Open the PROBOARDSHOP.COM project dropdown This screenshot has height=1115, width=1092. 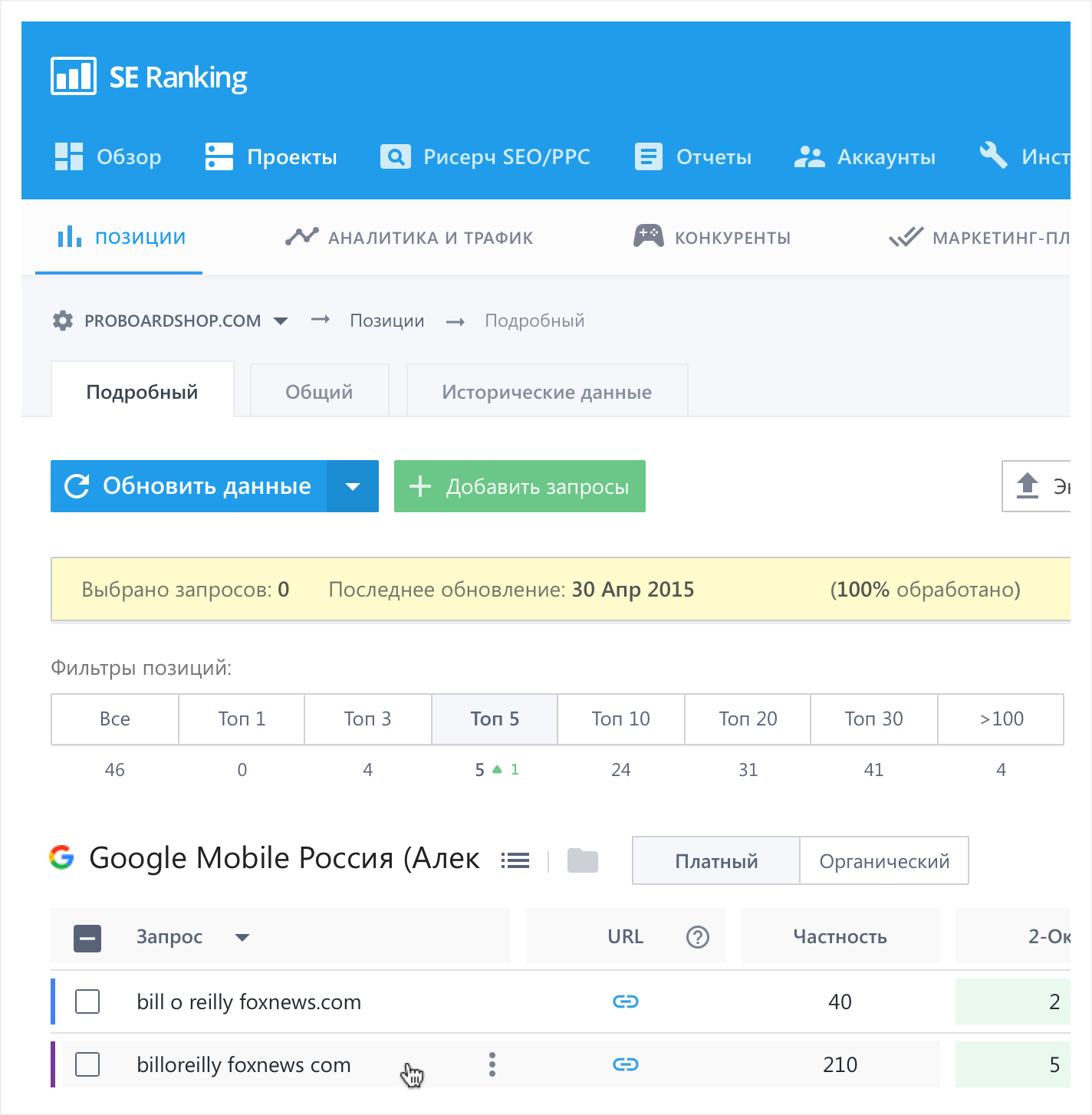(x=281, y=321)
